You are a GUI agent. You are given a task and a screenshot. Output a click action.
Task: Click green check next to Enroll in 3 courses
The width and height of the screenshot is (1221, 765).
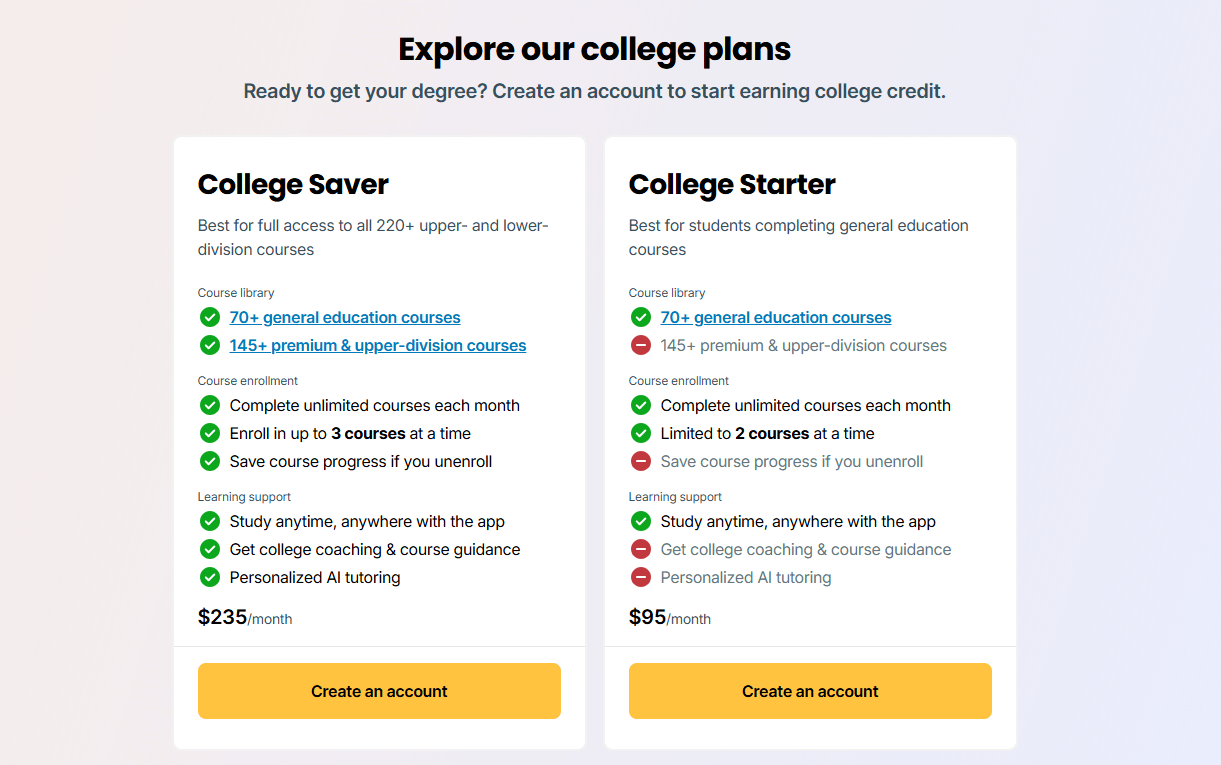tap(210, 433)
